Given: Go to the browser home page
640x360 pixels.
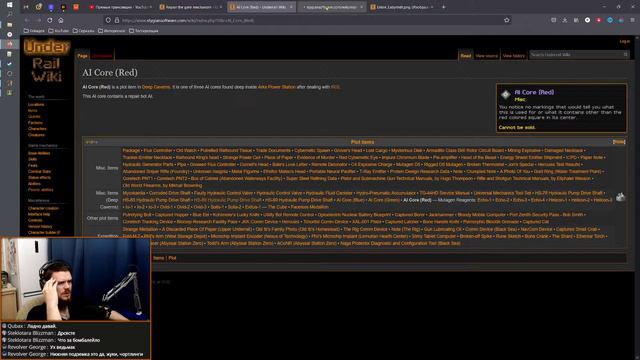Looking at the screenshot, I should (x=61, y=20).
